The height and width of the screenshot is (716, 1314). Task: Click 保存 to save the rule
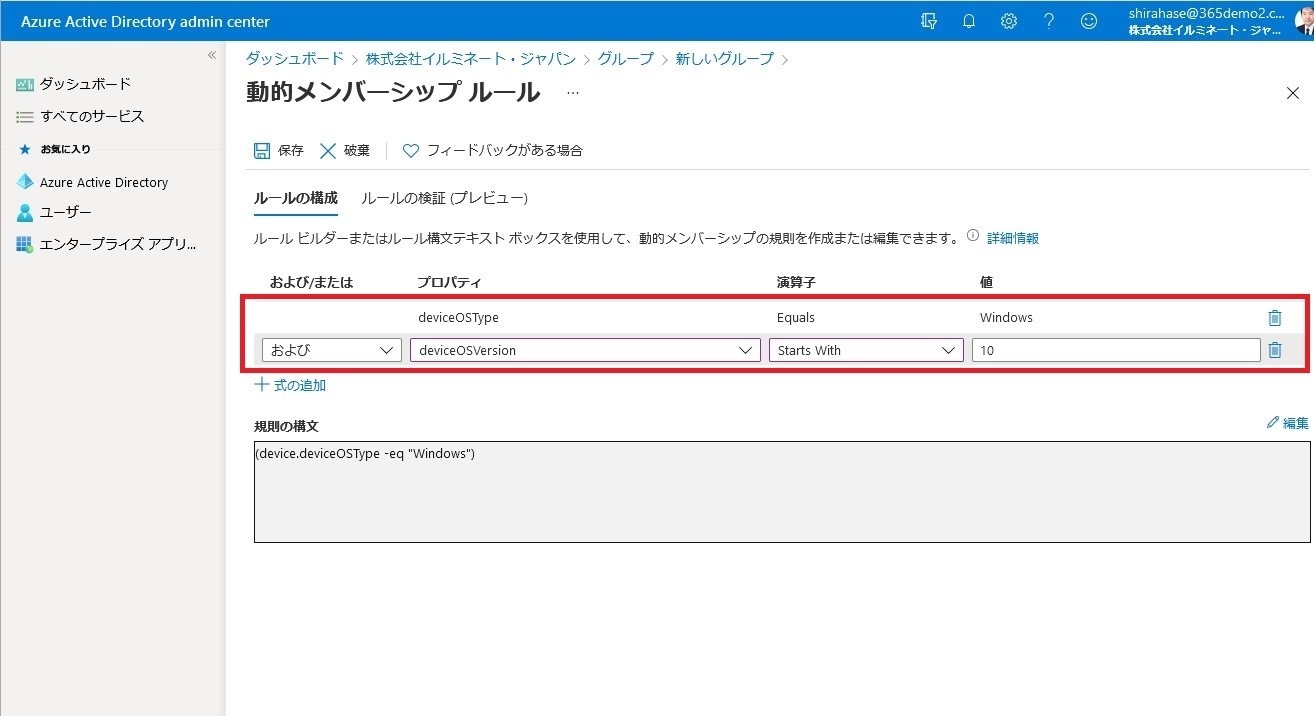pyautogui.click(x=279, y=151)
